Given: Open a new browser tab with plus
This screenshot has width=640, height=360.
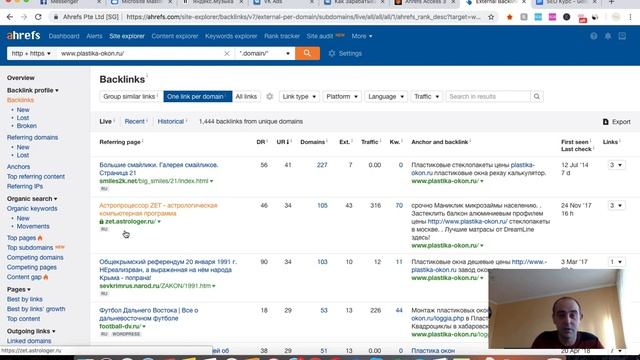Looking at the screenshot, I should (x=611, y=2).
